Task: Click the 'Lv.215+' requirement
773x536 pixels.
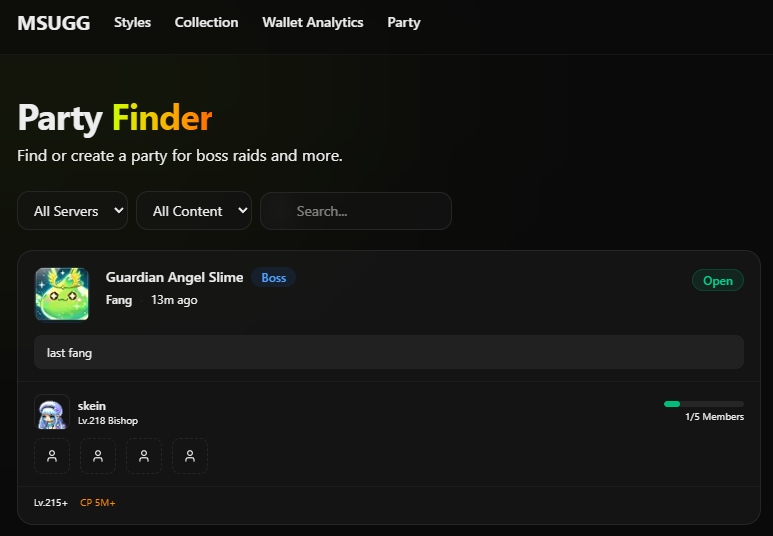Action: pos(51,502)
